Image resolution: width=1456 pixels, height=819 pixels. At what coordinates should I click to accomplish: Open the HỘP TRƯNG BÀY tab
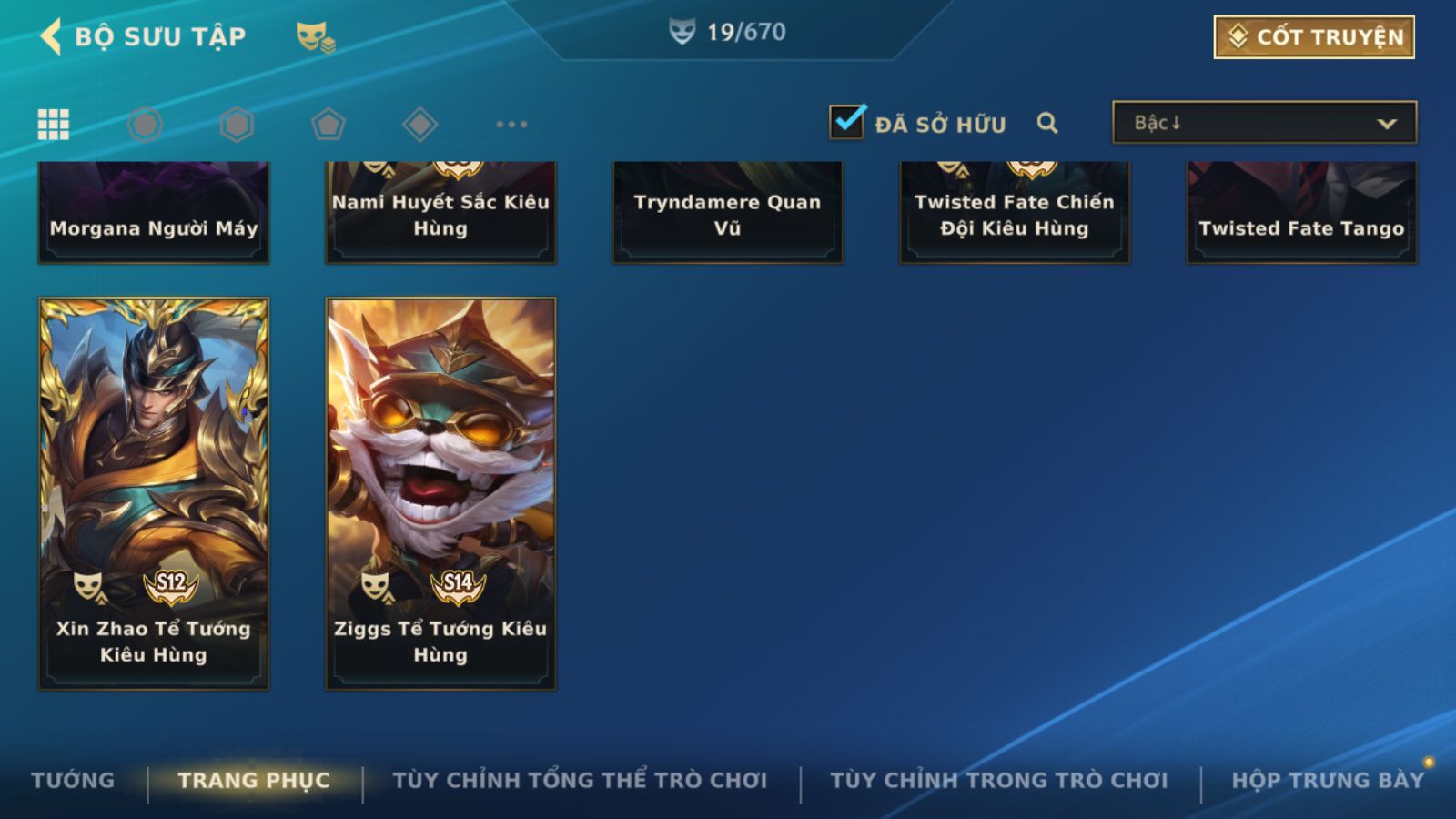tap(1328, 780)
